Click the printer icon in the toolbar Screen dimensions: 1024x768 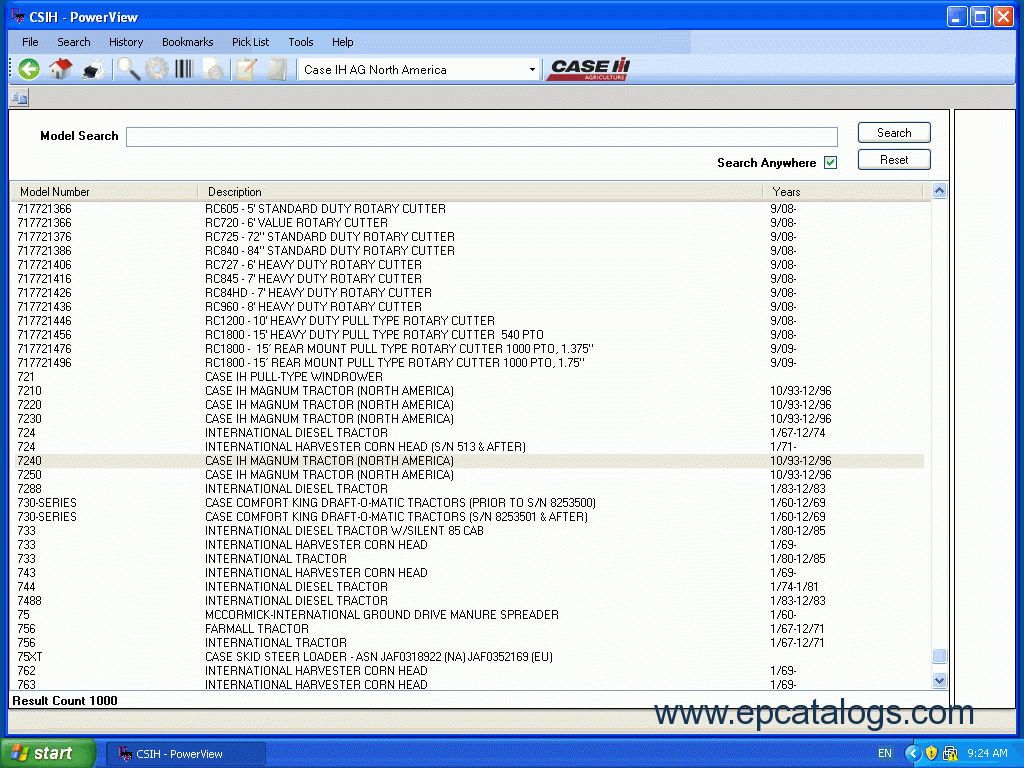tap(93, 69)
